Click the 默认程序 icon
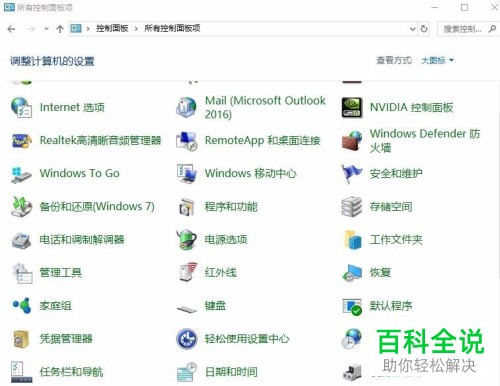 coord(352,306)
